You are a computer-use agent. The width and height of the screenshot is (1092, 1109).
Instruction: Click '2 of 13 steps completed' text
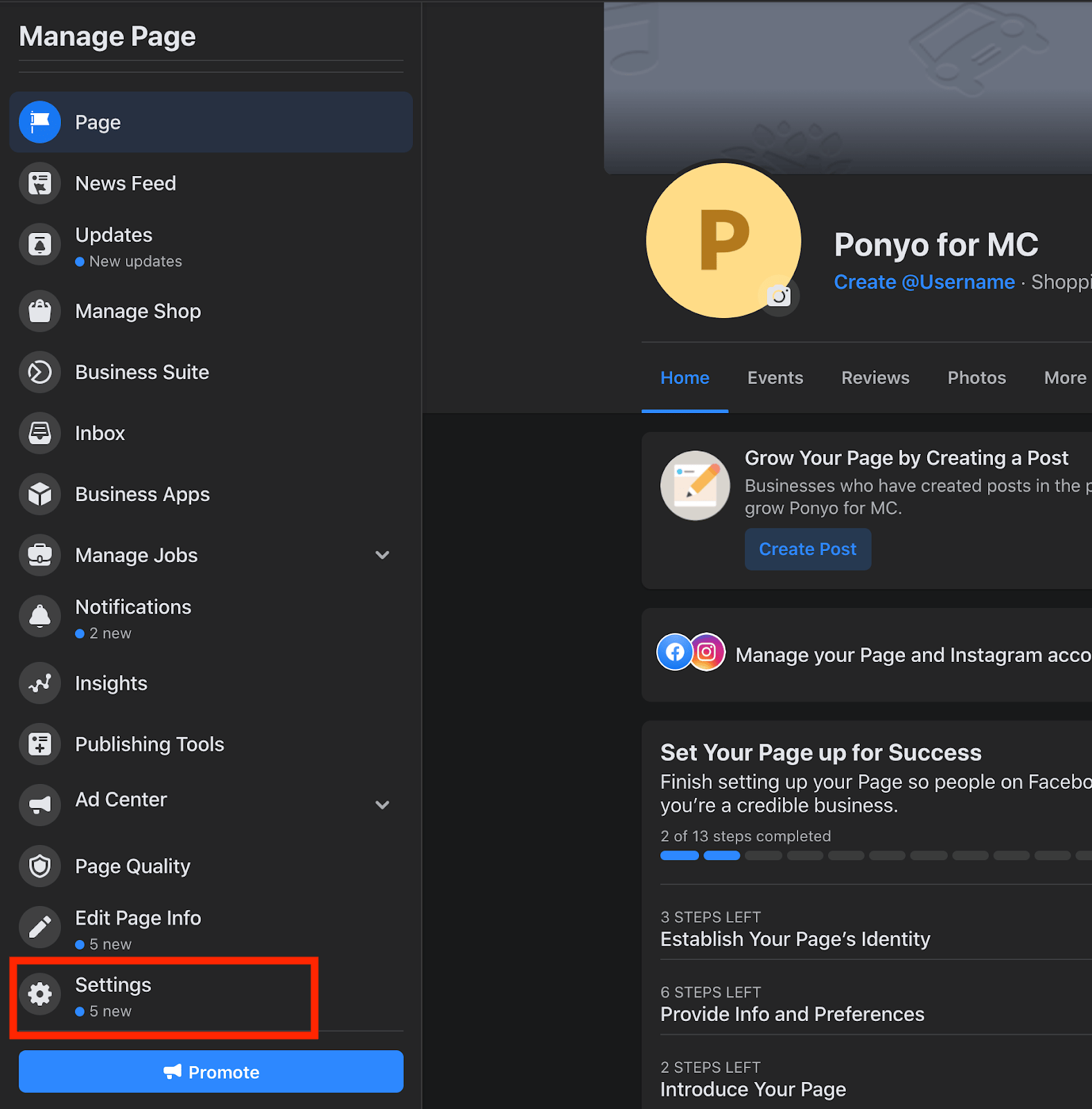point(746,837)
